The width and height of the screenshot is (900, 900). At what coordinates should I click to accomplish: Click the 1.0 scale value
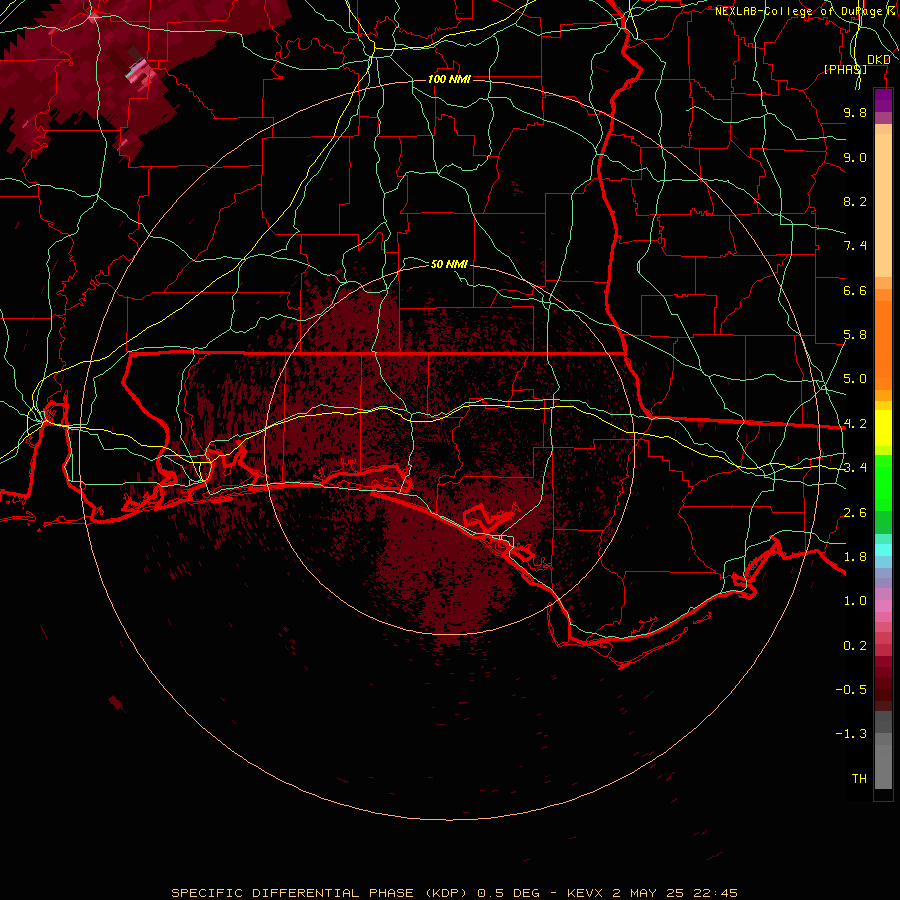(855, 601)
